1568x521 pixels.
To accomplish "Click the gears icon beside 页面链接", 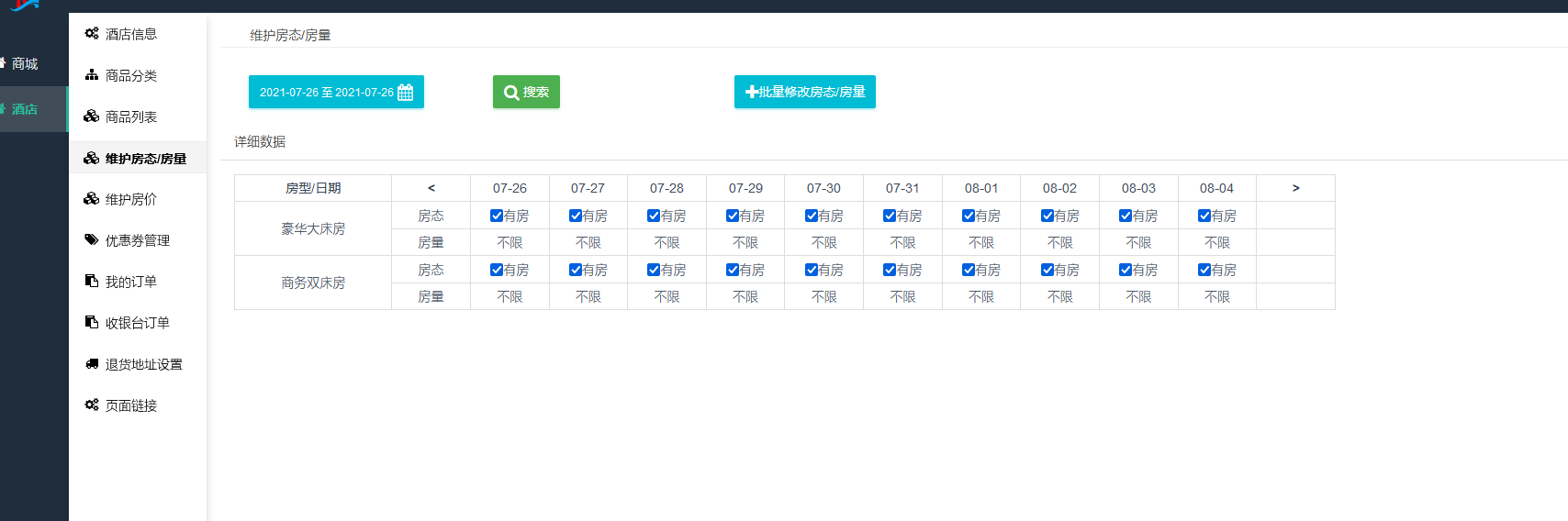I will coord(92,405).
